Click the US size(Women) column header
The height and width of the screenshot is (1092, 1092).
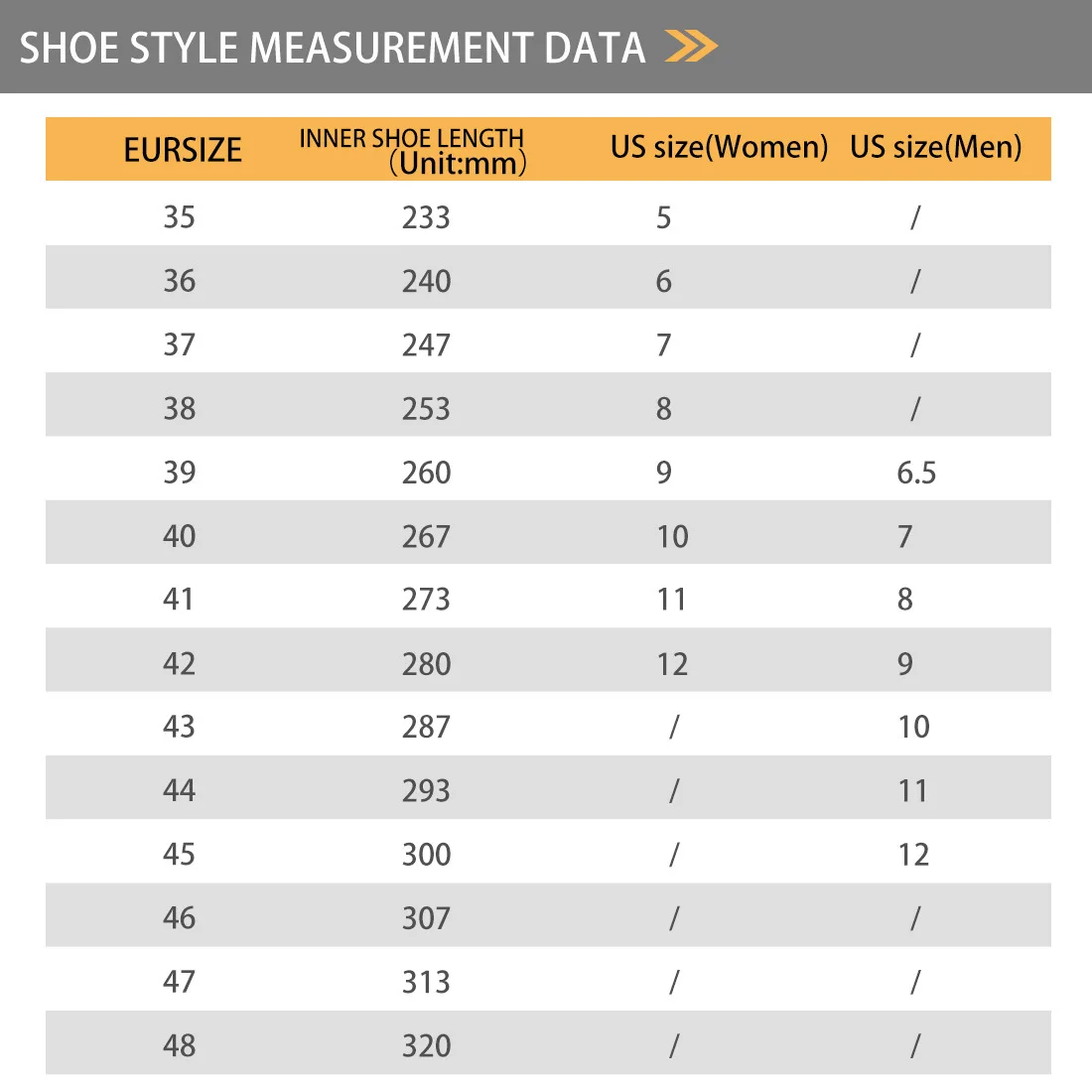tap(719, 147)
